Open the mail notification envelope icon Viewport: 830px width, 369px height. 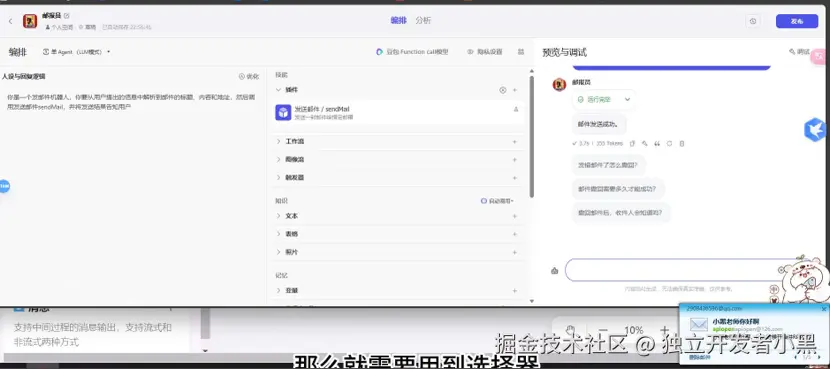pyautogui.click(x=699, y=325)
